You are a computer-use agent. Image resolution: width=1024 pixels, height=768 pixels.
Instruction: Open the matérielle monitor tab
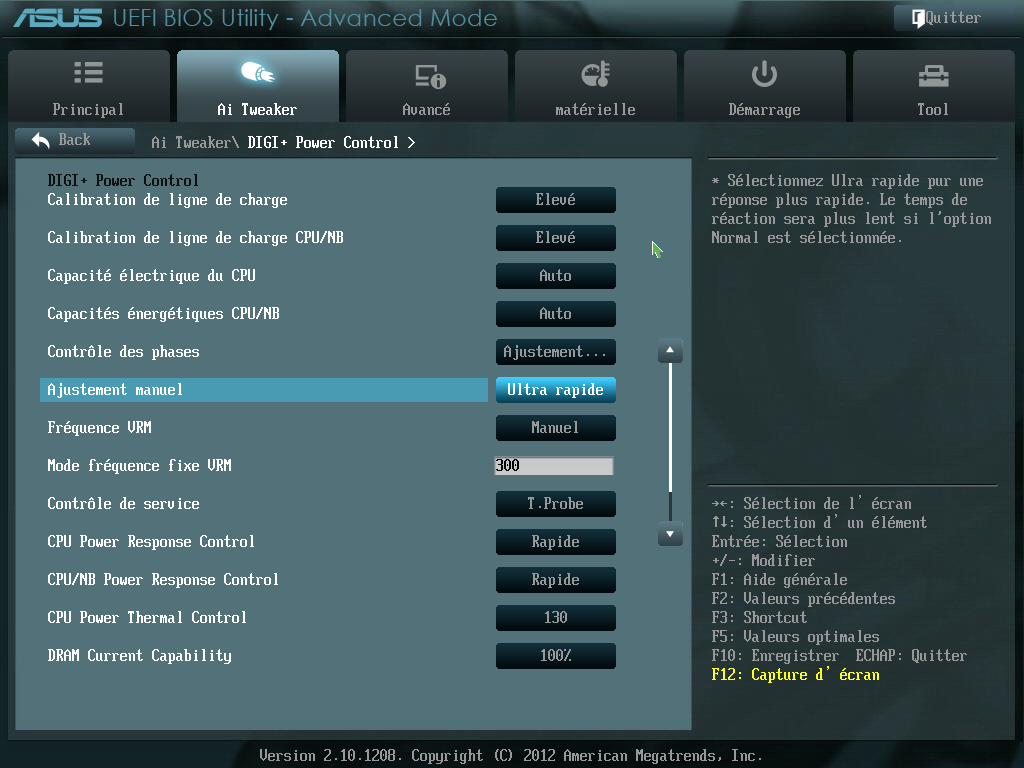pyautogui.click(x=596, y=86)
